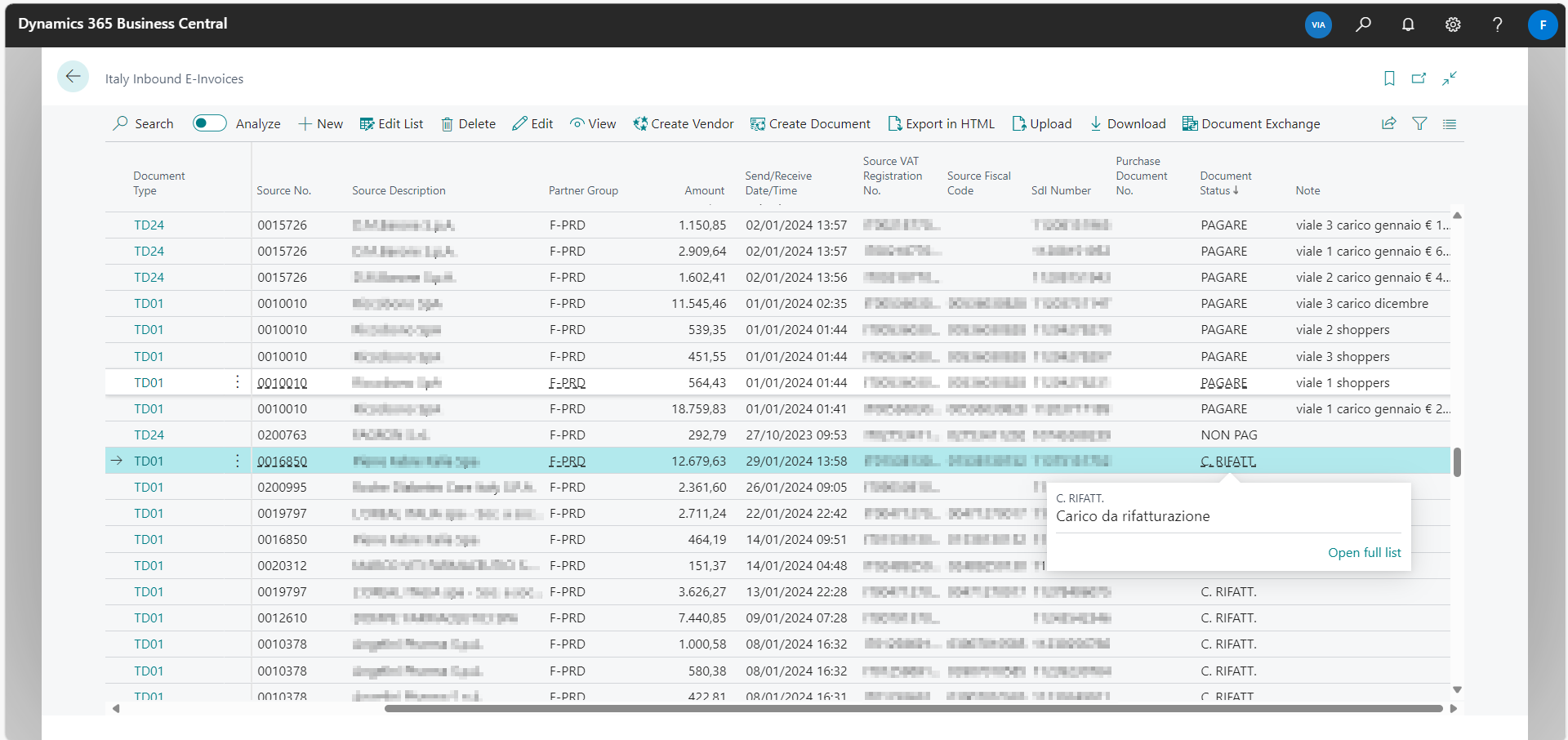The height and width of the screenshot is (740, 1568).
Task: Click Create Vendor
Action: tap(684, 124)
